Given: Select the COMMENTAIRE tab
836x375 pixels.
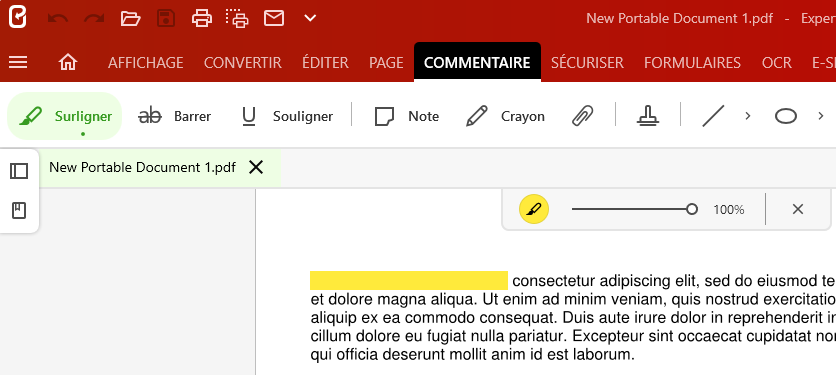Looking at the screenshot, I should [477, 62].
